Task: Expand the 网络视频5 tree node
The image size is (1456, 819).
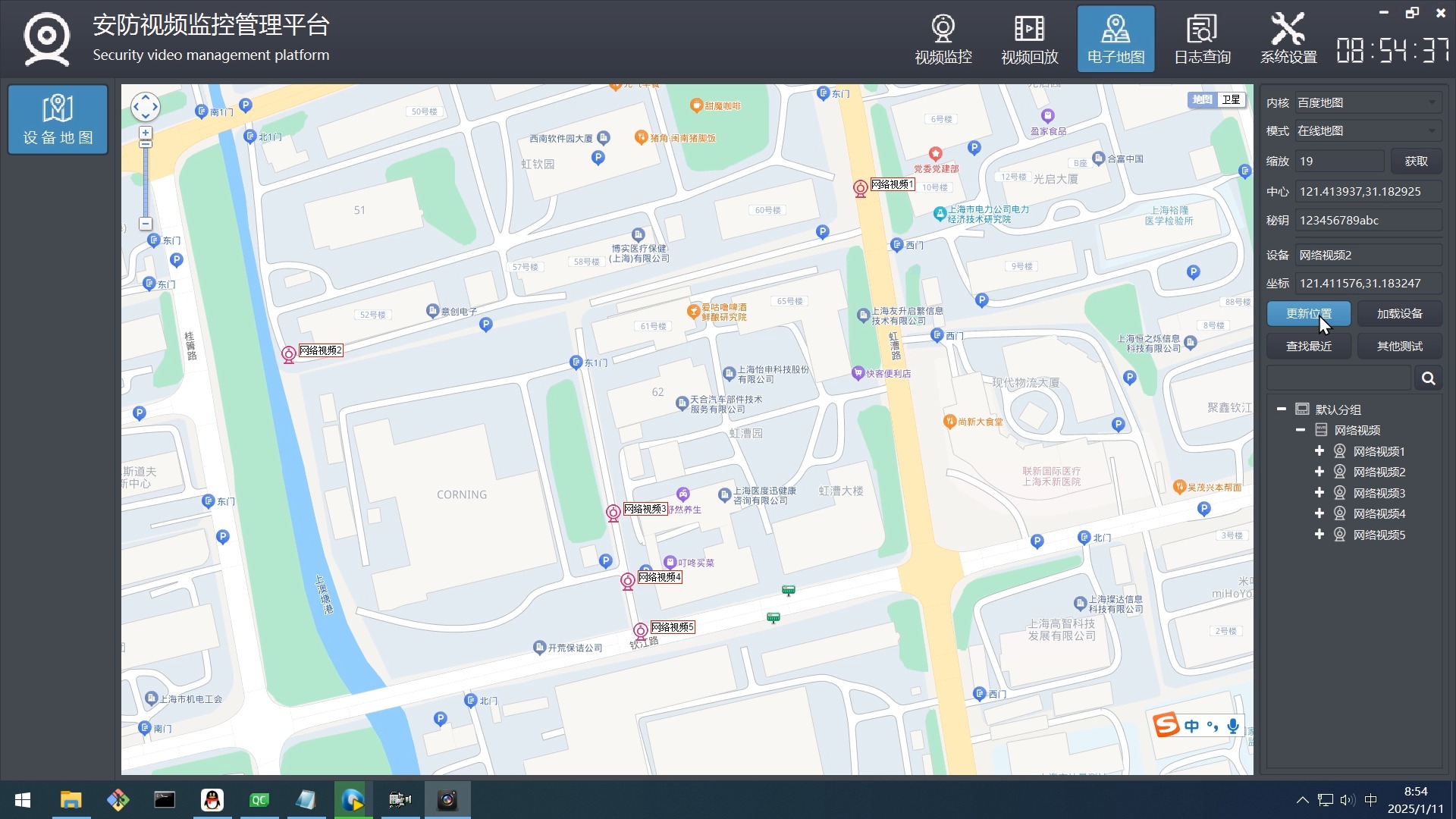Action: (x=1319, y=534)
